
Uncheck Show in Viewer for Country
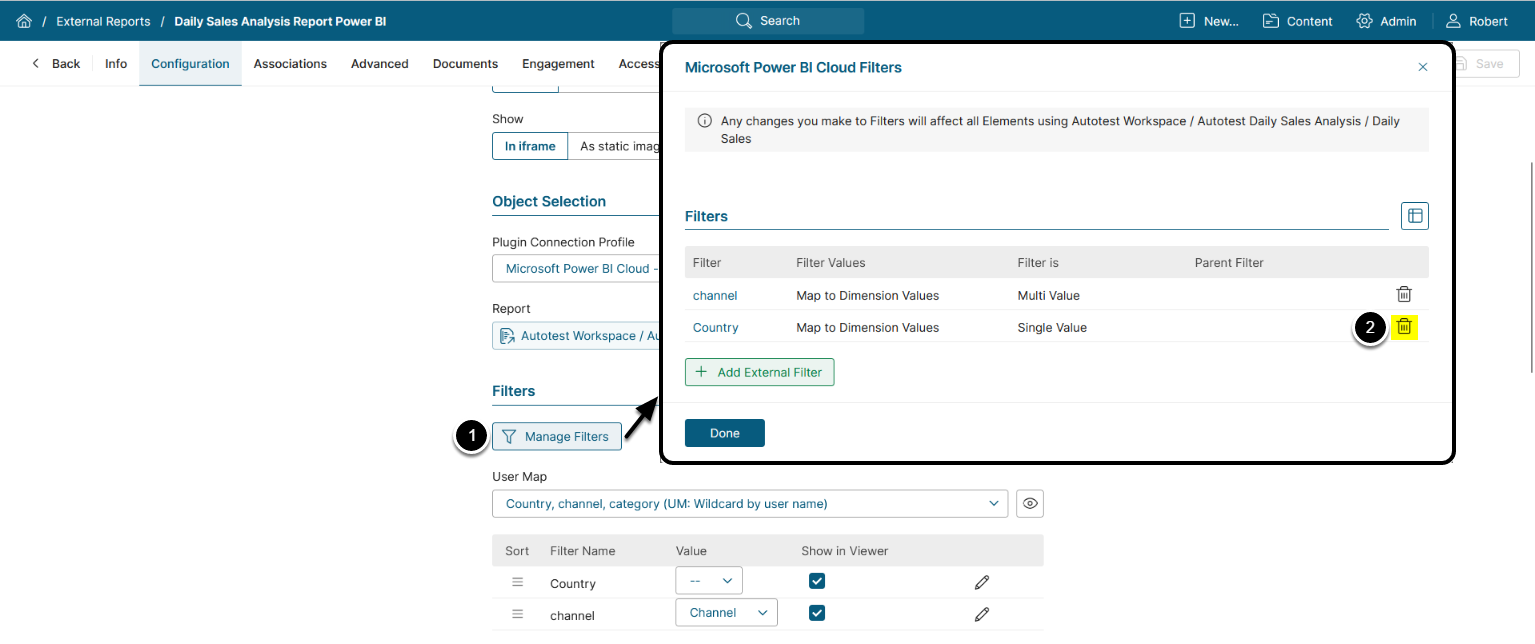[817, 581]
